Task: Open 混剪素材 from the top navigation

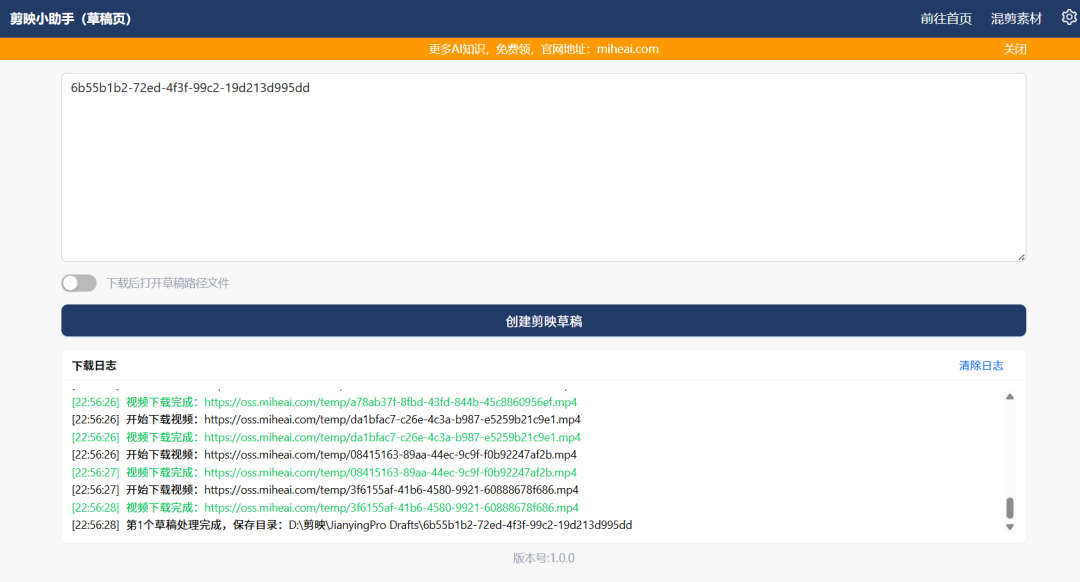Action: 1016,19
